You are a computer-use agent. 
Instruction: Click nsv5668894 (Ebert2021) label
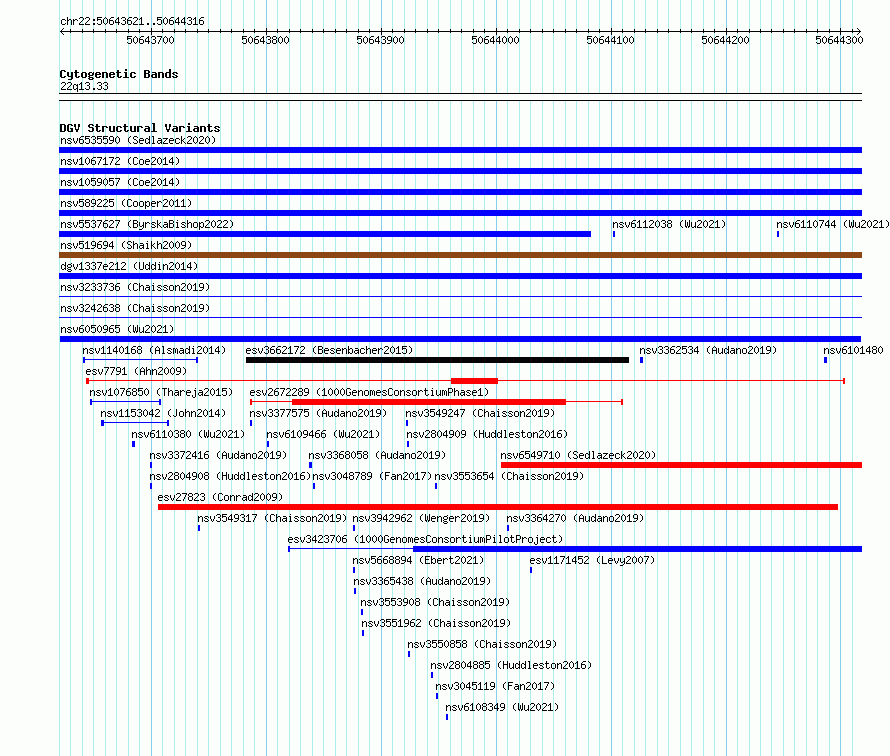click(x=418, y=560)
